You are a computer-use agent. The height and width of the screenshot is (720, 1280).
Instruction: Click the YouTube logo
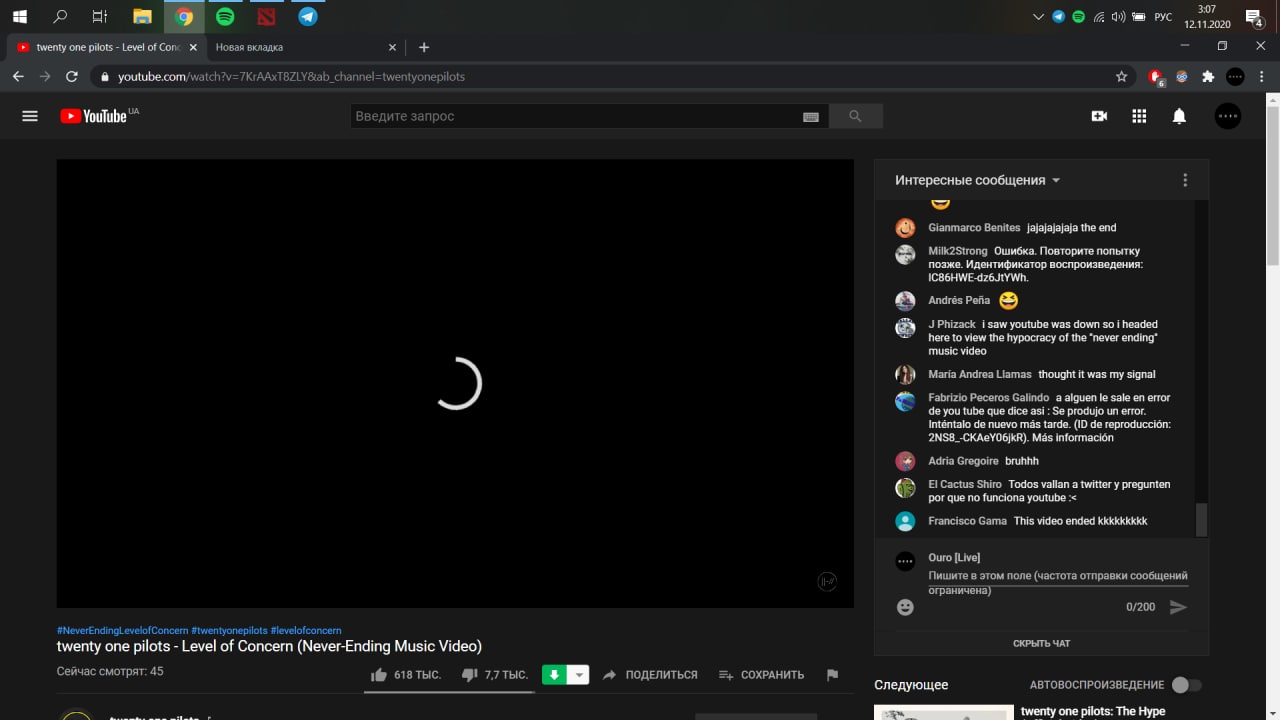[93, 116]
